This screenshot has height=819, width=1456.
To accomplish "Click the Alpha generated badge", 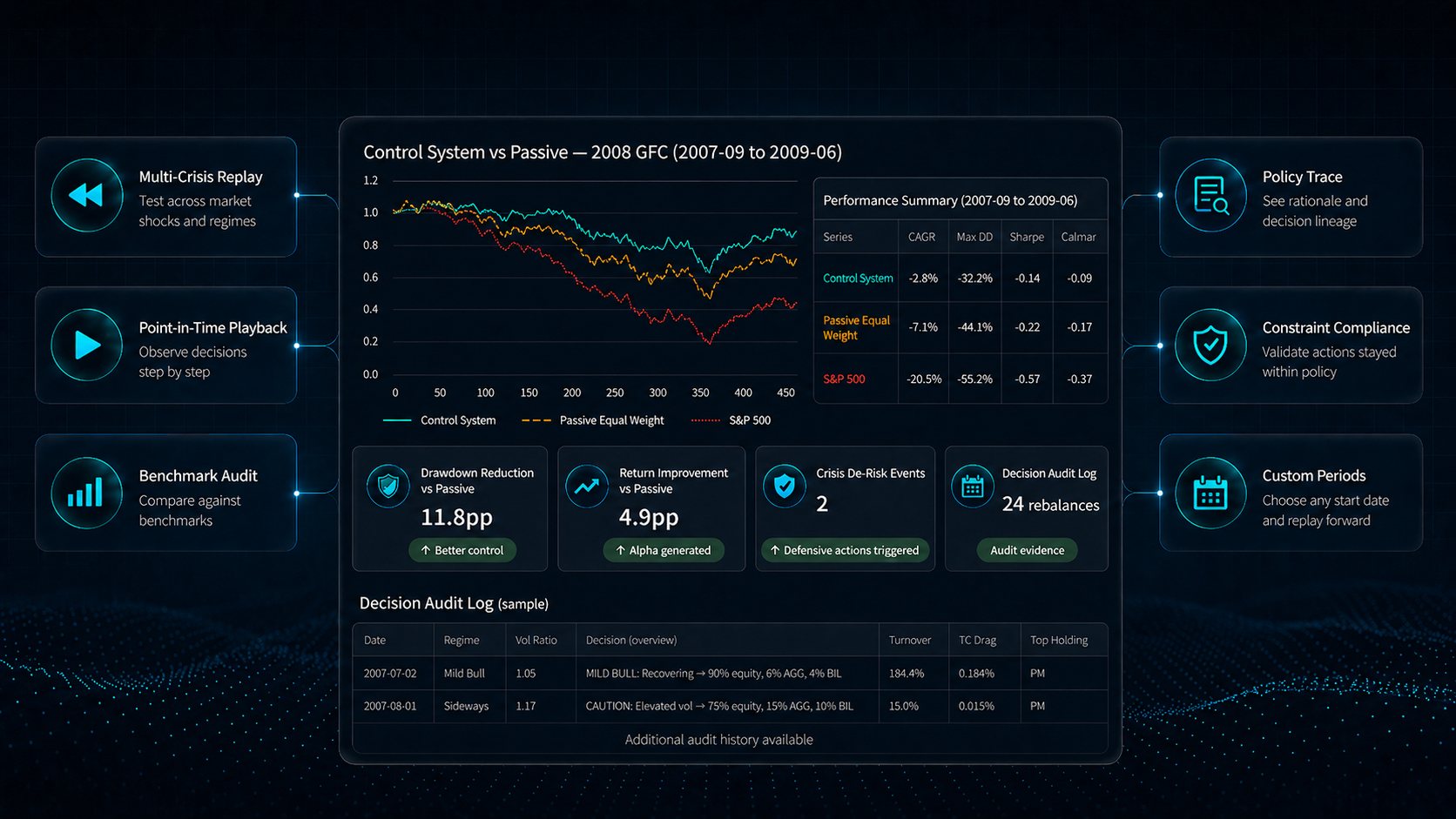I will [x=664, y=550].
